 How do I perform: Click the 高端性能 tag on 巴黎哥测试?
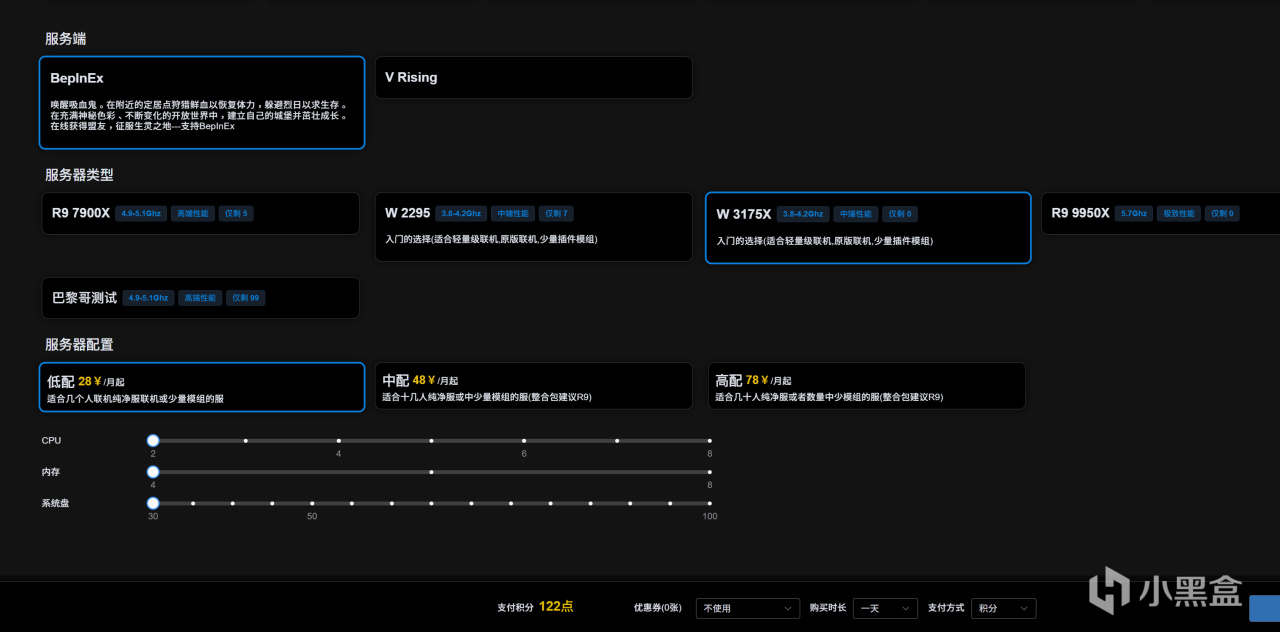coord(200,298)
